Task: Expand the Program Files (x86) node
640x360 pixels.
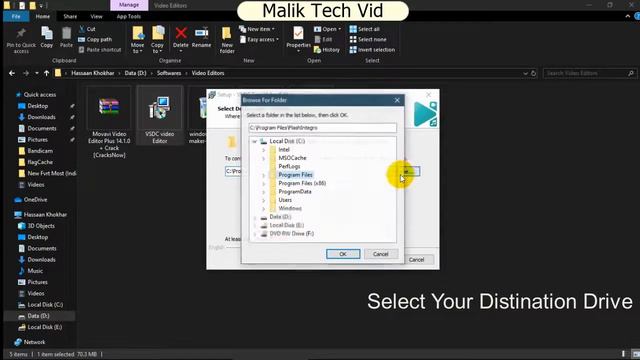Action: pyautogui.click(x=264, y=183)
